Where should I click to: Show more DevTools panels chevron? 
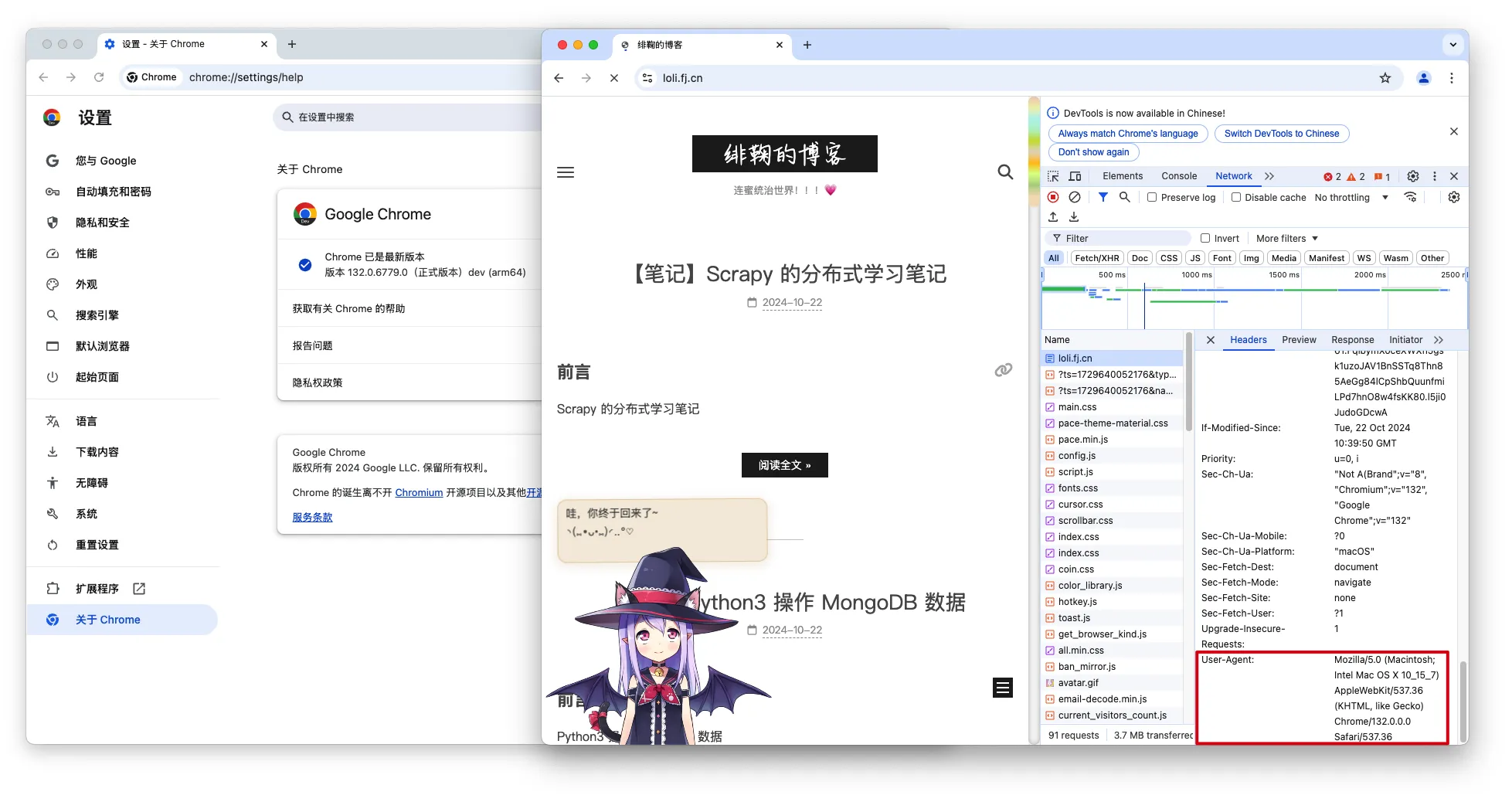pyautogui.click(x=1269, y=176)
